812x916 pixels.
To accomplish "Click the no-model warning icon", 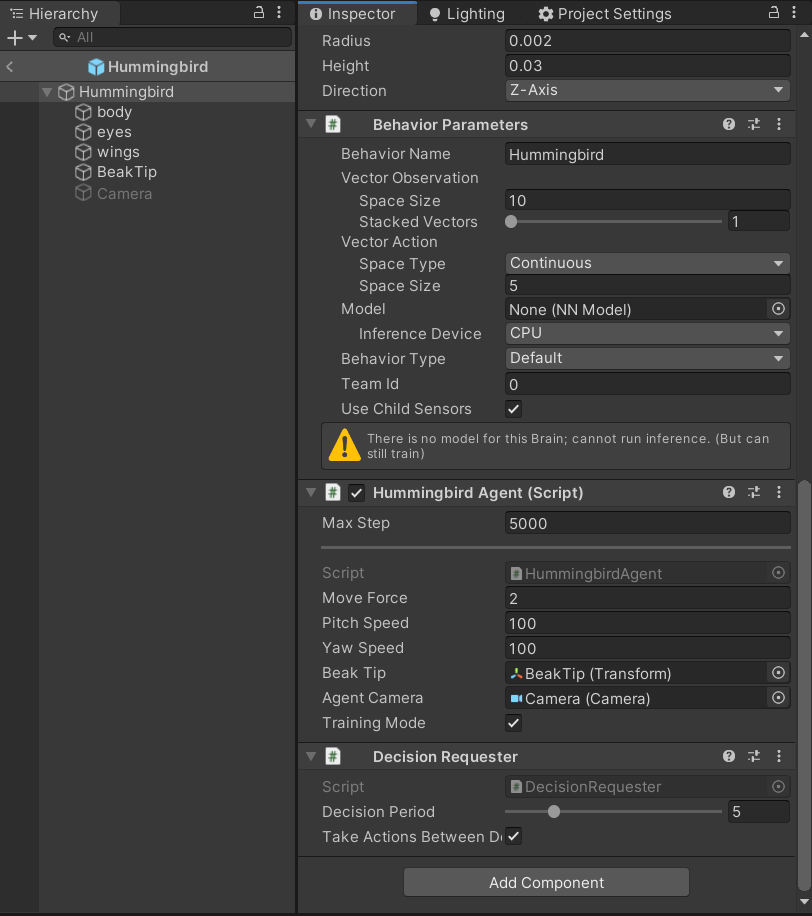I will point(345,446).
